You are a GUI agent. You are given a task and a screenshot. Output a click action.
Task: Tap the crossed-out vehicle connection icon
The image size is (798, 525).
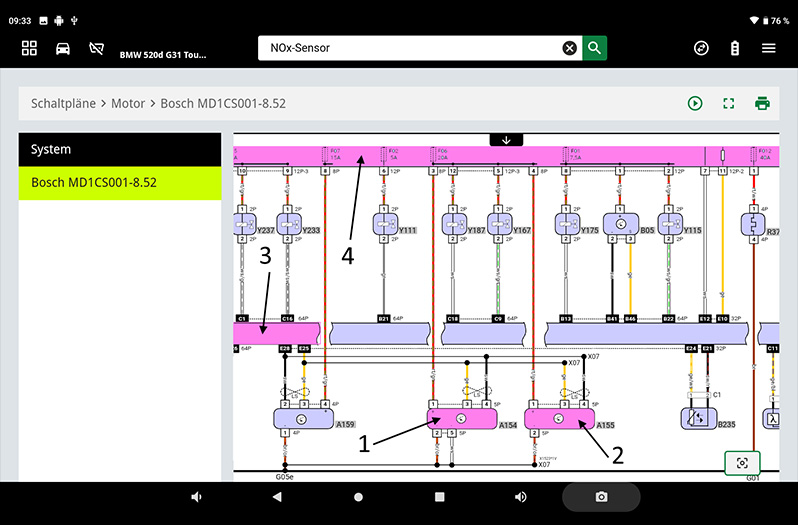pyautogui.click(x=97, y=48)
